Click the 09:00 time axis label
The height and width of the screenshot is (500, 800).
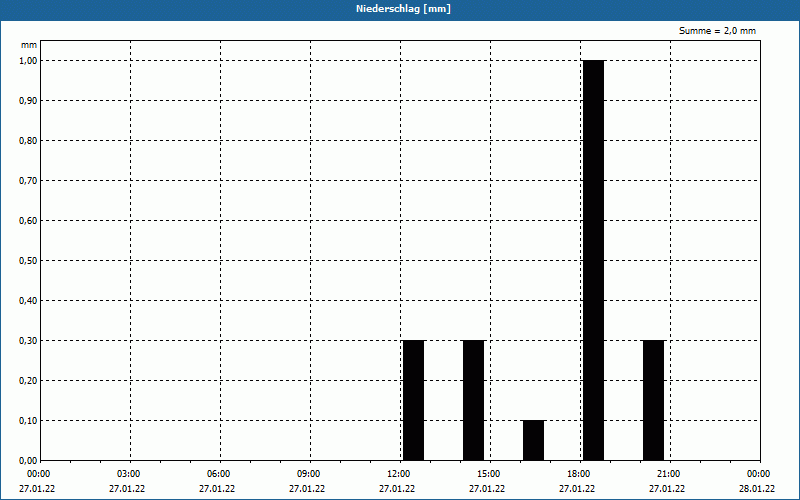pyautogui.click(x=309, y=474)
